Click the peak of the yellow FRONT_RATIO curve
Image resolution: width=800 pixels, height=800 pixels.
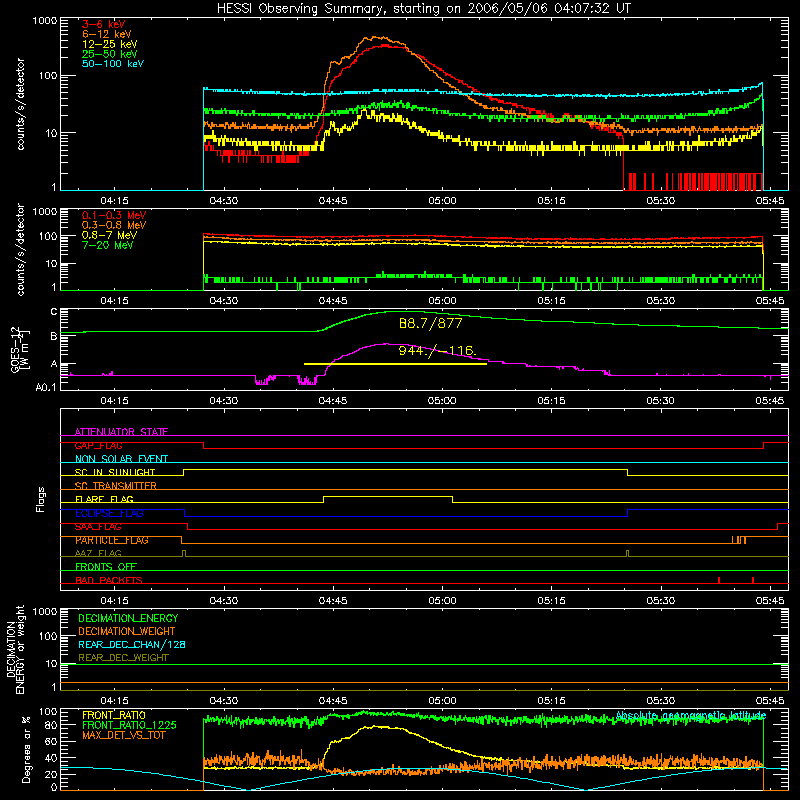(x=377, y=726)
